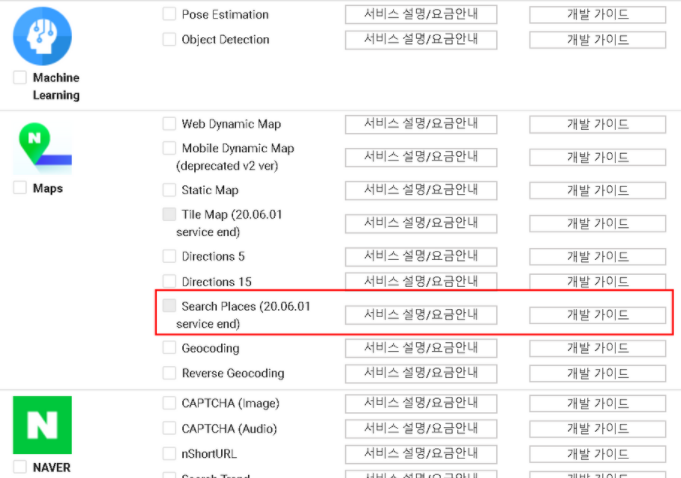The height and width of the screenshot is (478, 681).
Task: Open service description for Web Dynamic Map
Action: [x=421, y=124]
